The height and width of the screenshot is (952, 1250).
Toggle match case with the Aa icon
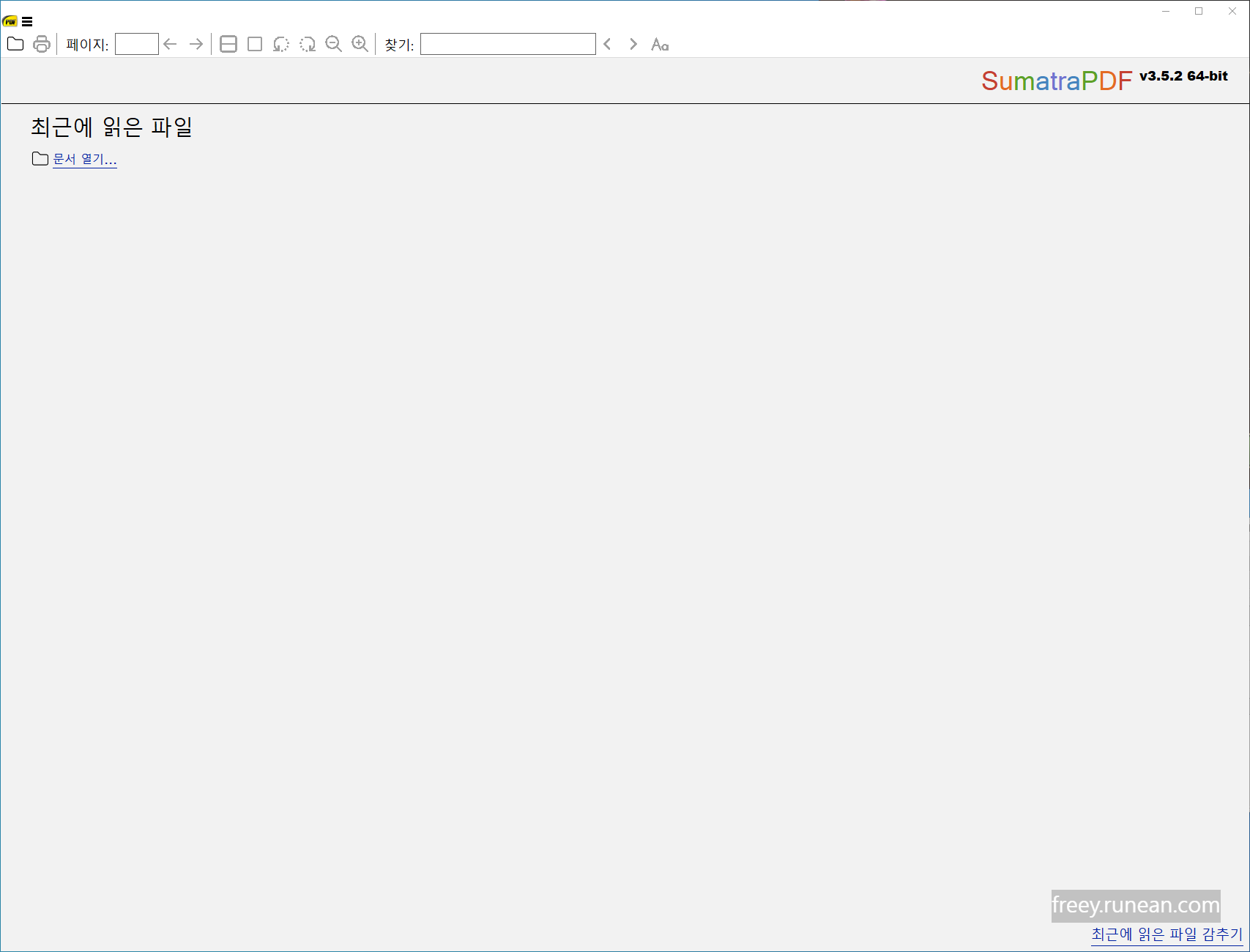[x=660, y=44]
